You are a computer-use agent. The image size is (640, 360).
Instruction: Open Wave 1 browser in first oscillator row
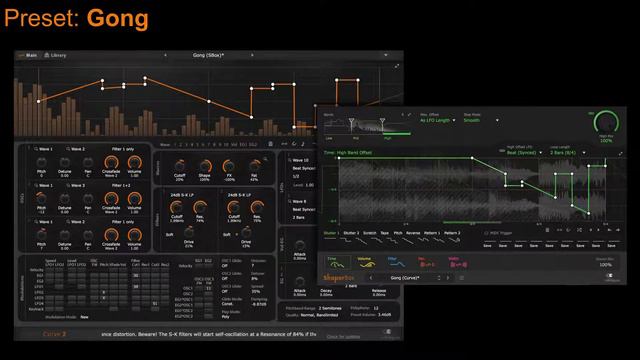click(43, 149)
